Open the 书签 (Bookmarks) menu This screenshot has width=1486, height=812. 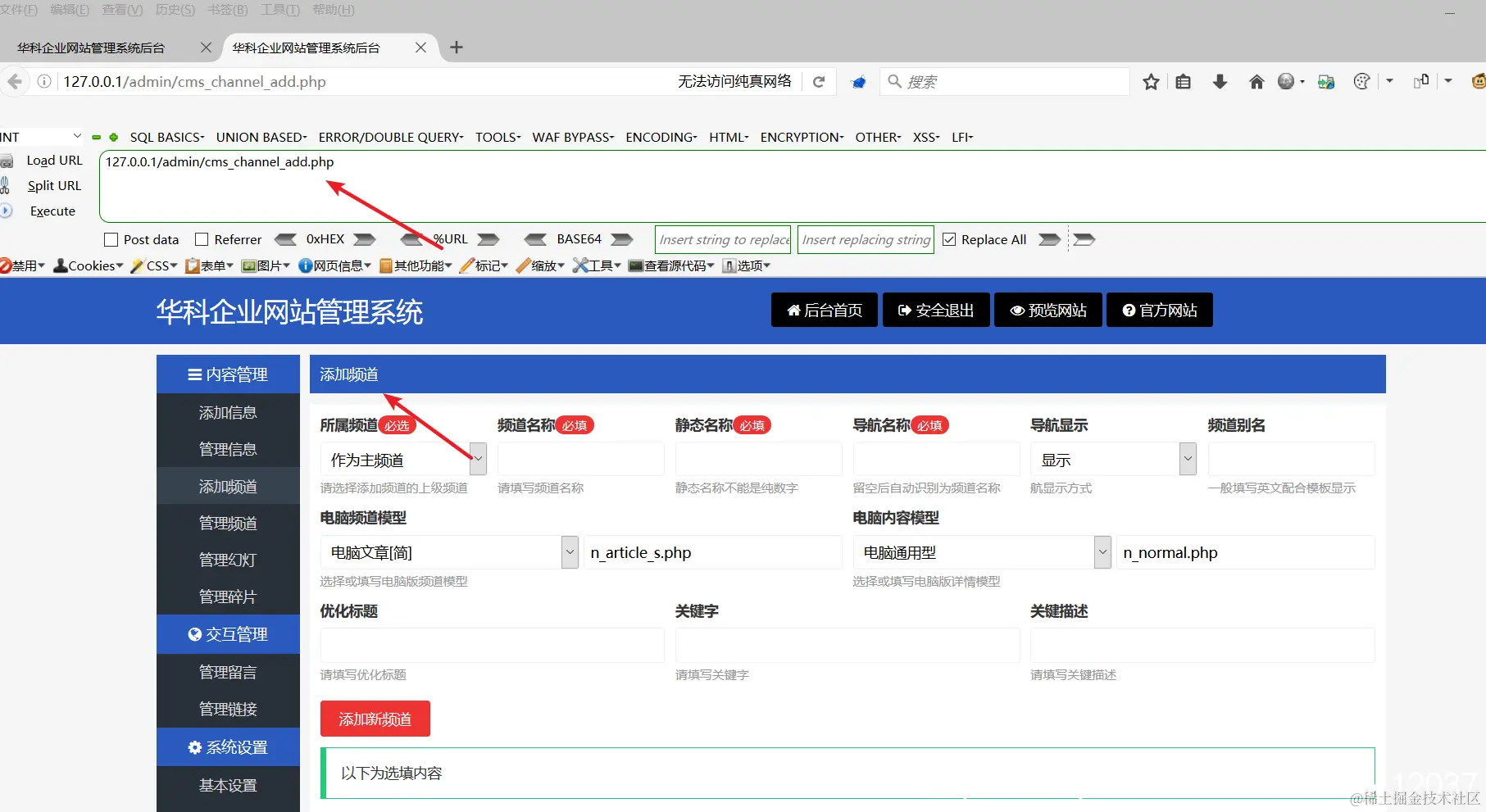(227, 10)
